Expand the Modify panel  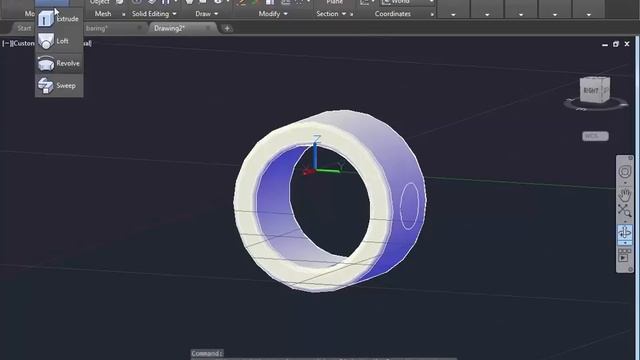pyautogui.click(x=273, y=14)
